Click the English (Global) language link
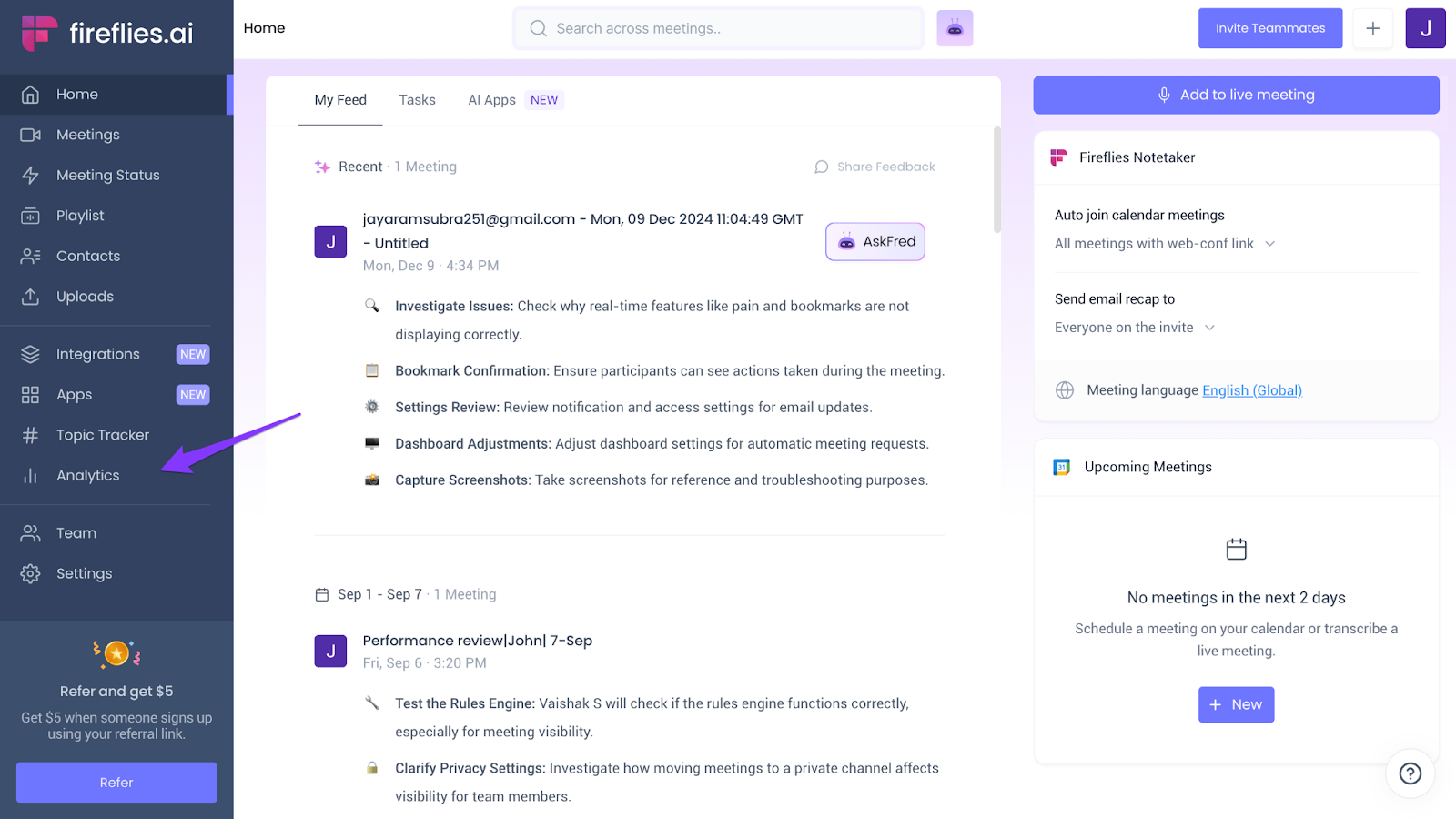 tap(1252, 390)
